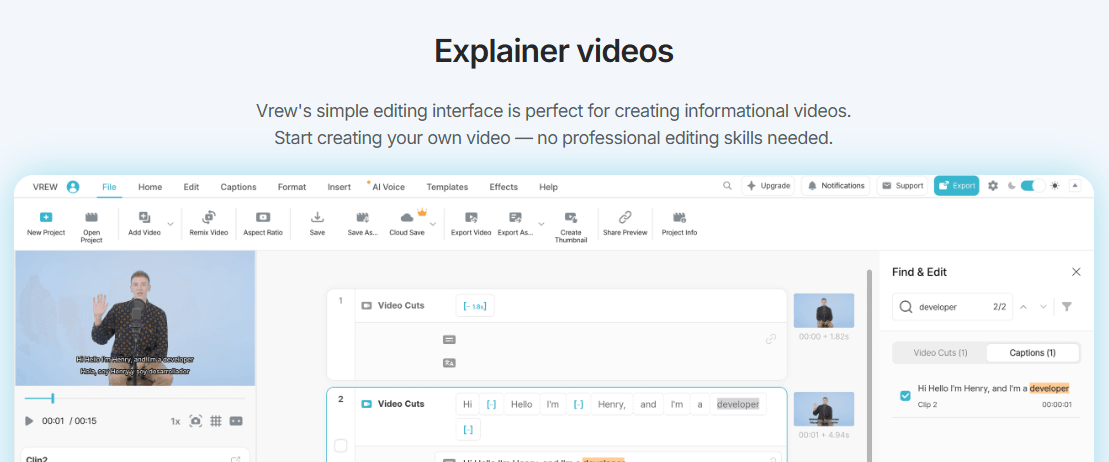This screenshot has width=1109, height=462.
Task: Open the Effects menu tab
Action: [x=504, y=187]
